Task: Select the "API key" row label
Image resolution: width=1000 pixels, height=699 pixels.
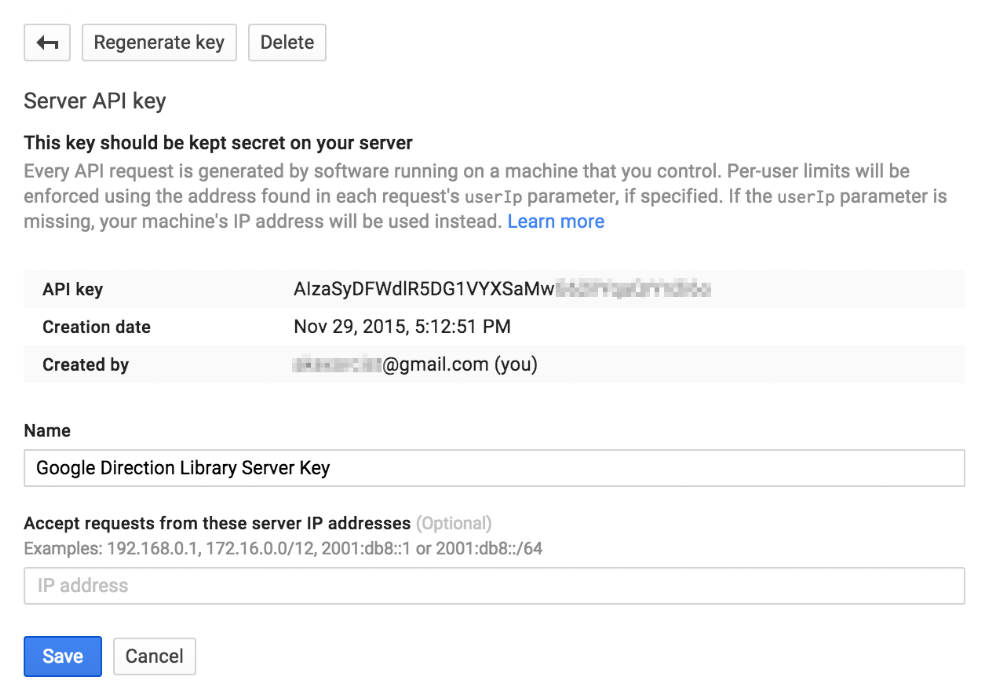Action: tap(72, 290)
